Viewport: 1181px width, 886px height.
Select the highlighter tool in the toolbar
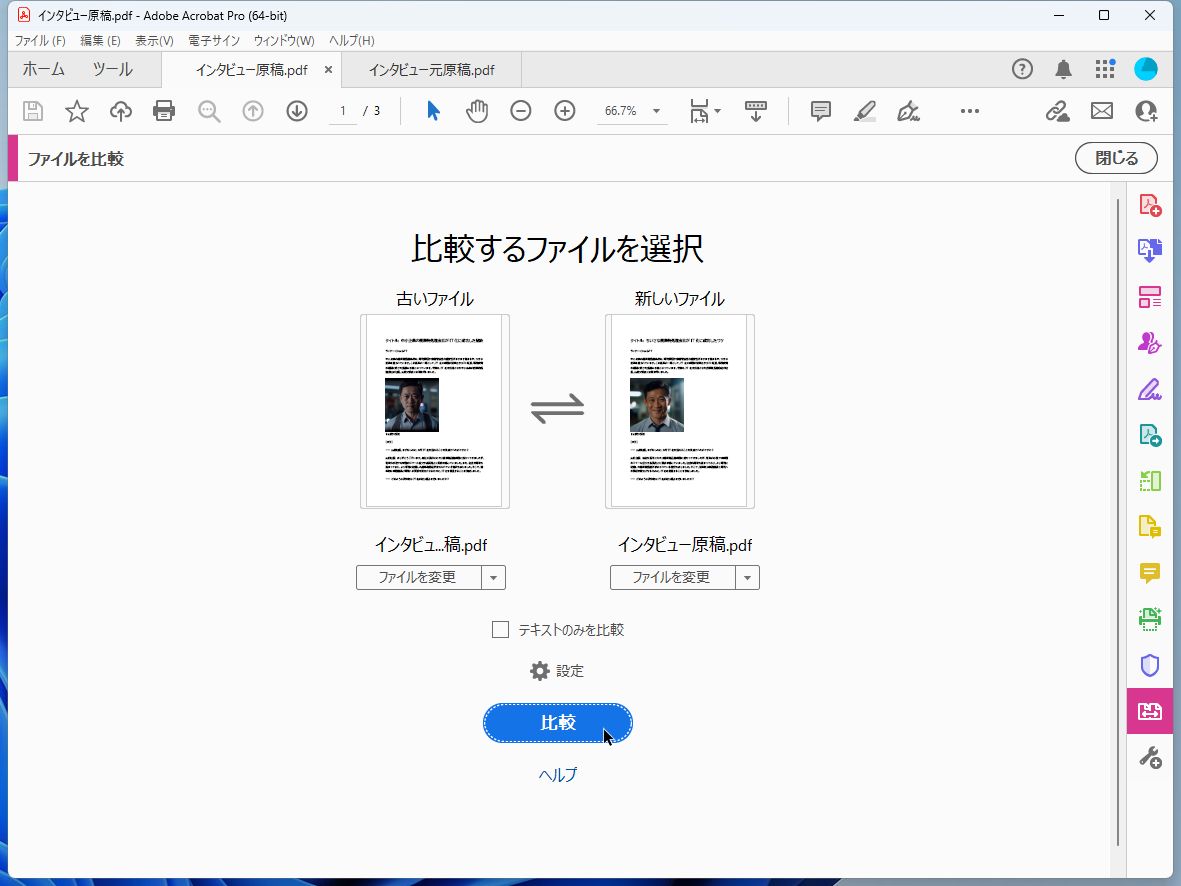coord(866,111)
